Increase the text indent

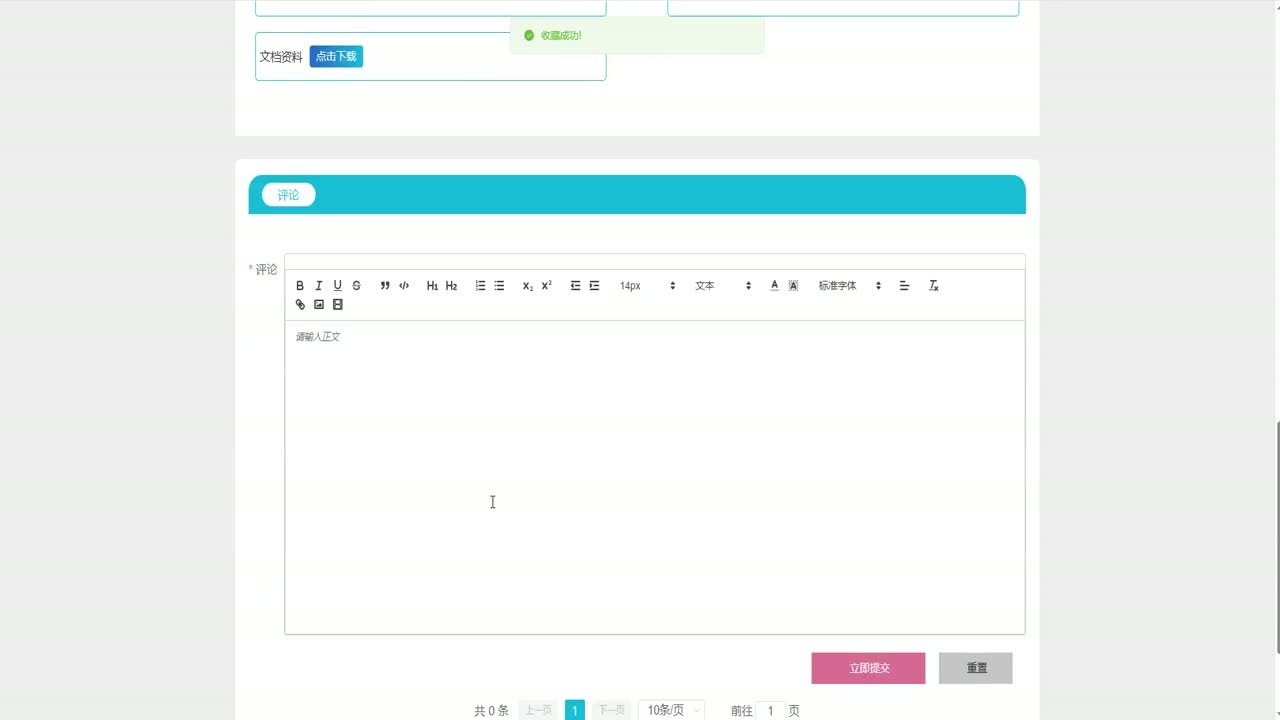point(594,286)
